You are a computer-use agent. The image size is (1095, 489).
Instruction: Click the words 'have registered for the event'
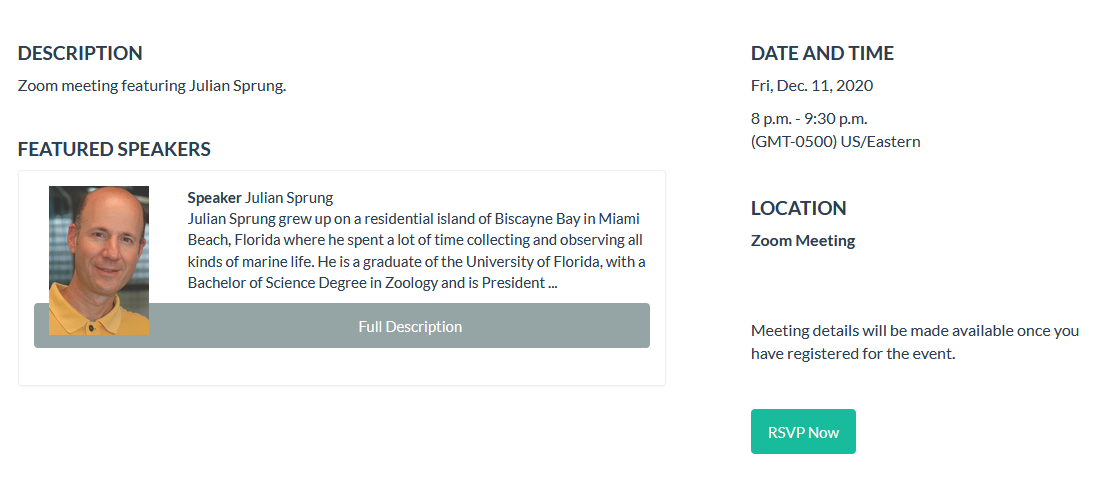853,353
